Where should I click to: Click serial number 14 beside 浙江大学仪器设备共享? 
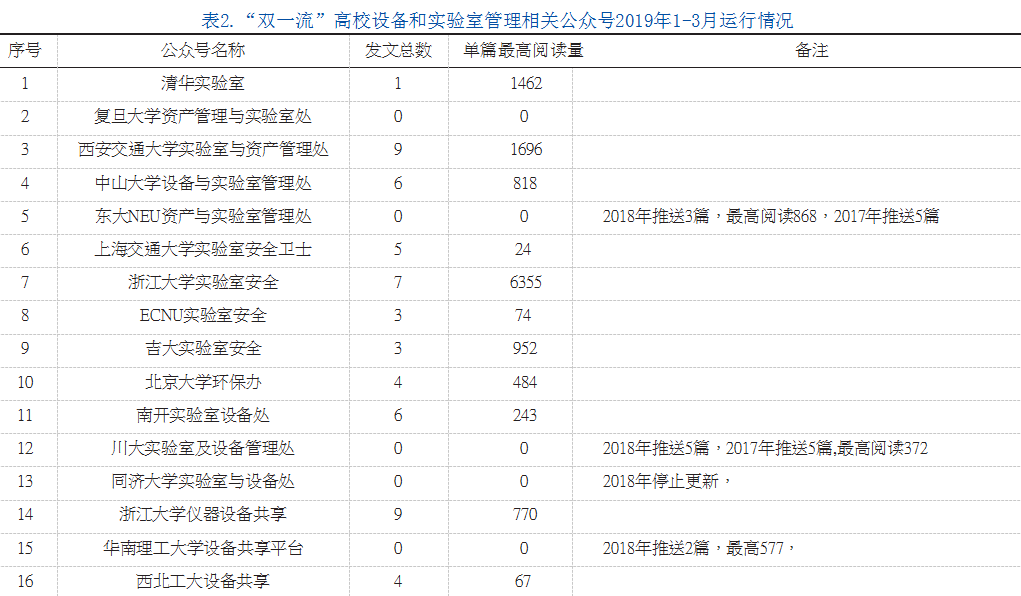tap(25, 515)
